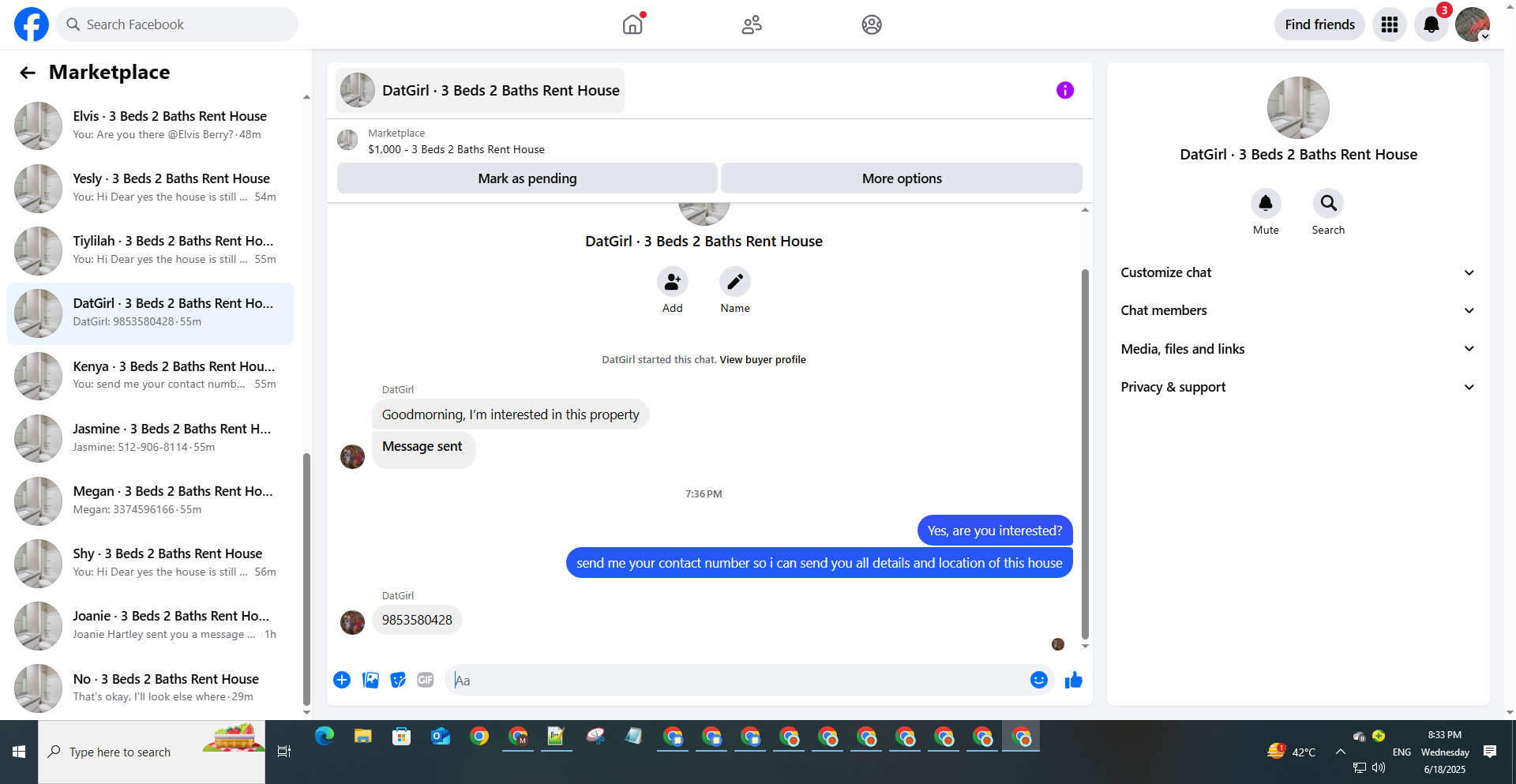The image size is (1516, 784).
Task: Expand Privacy & support section
Action: click(x=1298, y=387)
